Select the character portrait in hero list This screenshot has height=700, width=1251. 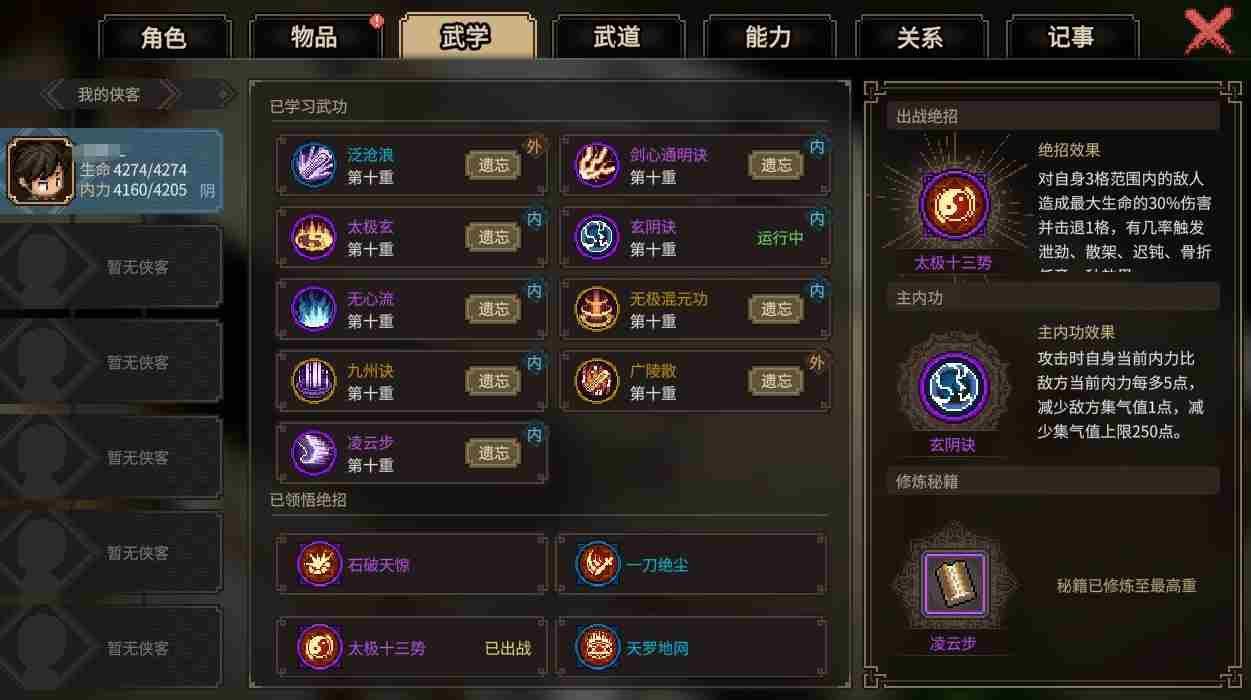[x=41, y=170]
